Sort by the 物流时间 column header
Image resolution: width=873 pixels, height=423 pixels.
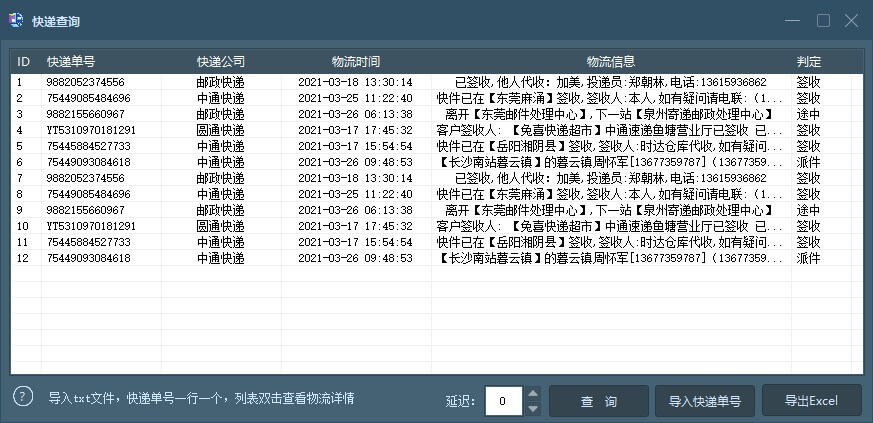pyautogui.click(x=356, y=61)
